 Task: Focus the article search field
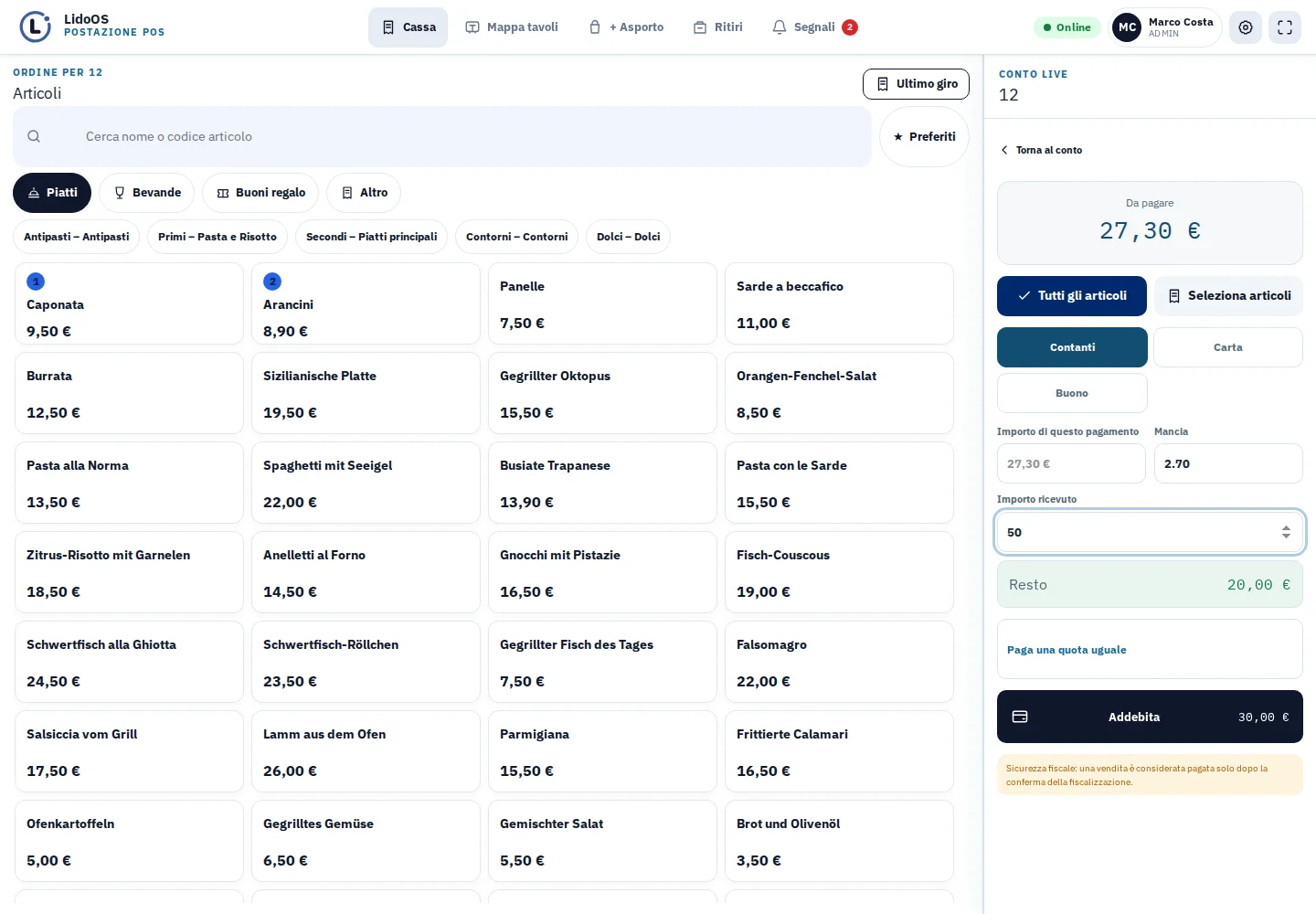coord(442,137)
